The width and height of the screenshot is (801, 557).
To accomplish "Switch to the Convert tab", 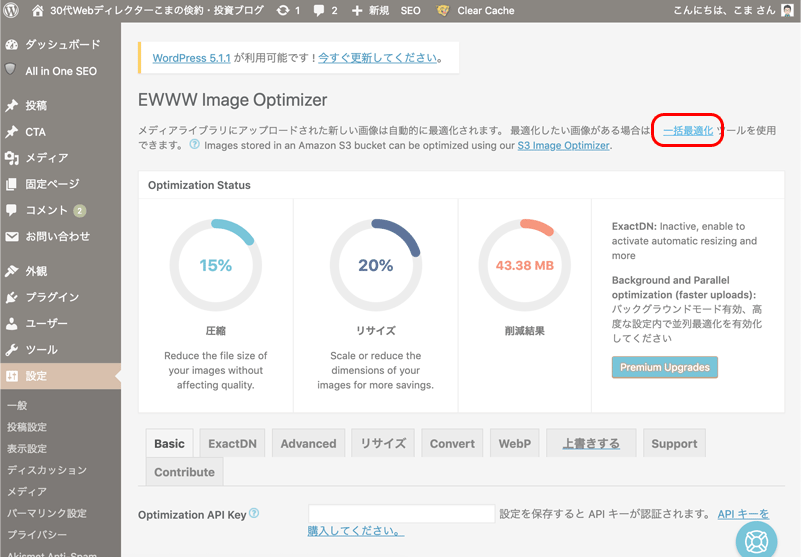I will point(452,443).
